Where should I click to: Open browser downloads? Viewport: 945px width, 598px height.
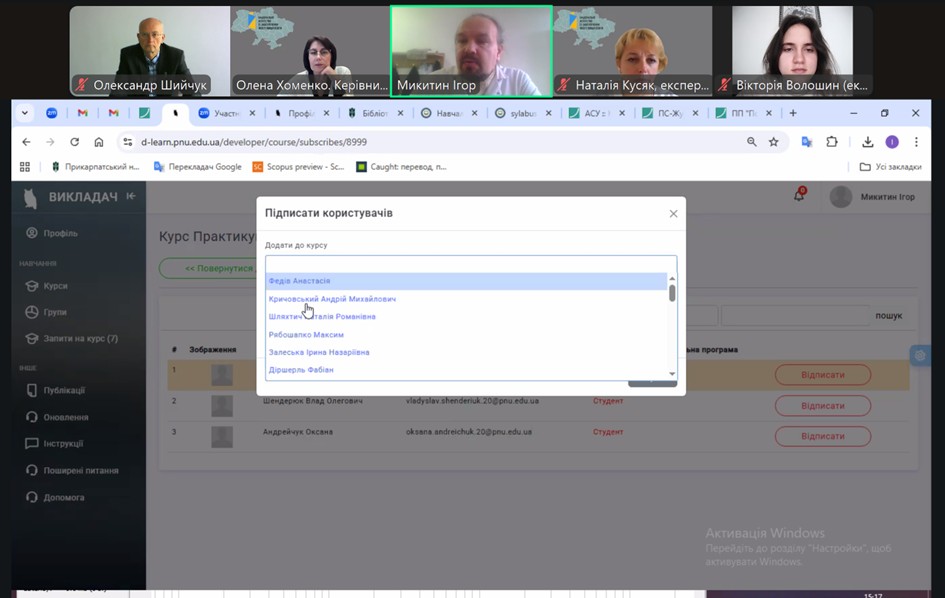[868, 142]
